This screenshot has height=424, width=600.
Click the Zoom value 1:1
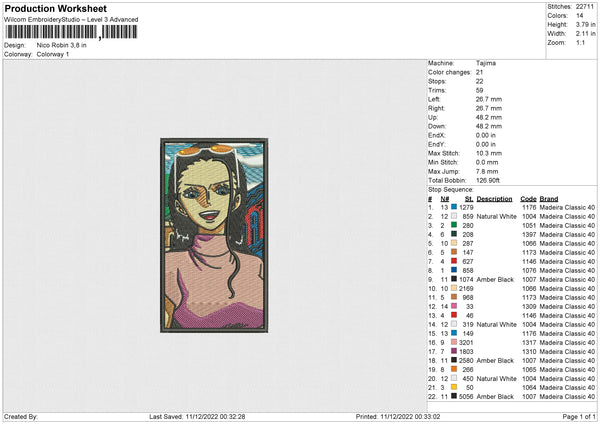tap(580, 42)
